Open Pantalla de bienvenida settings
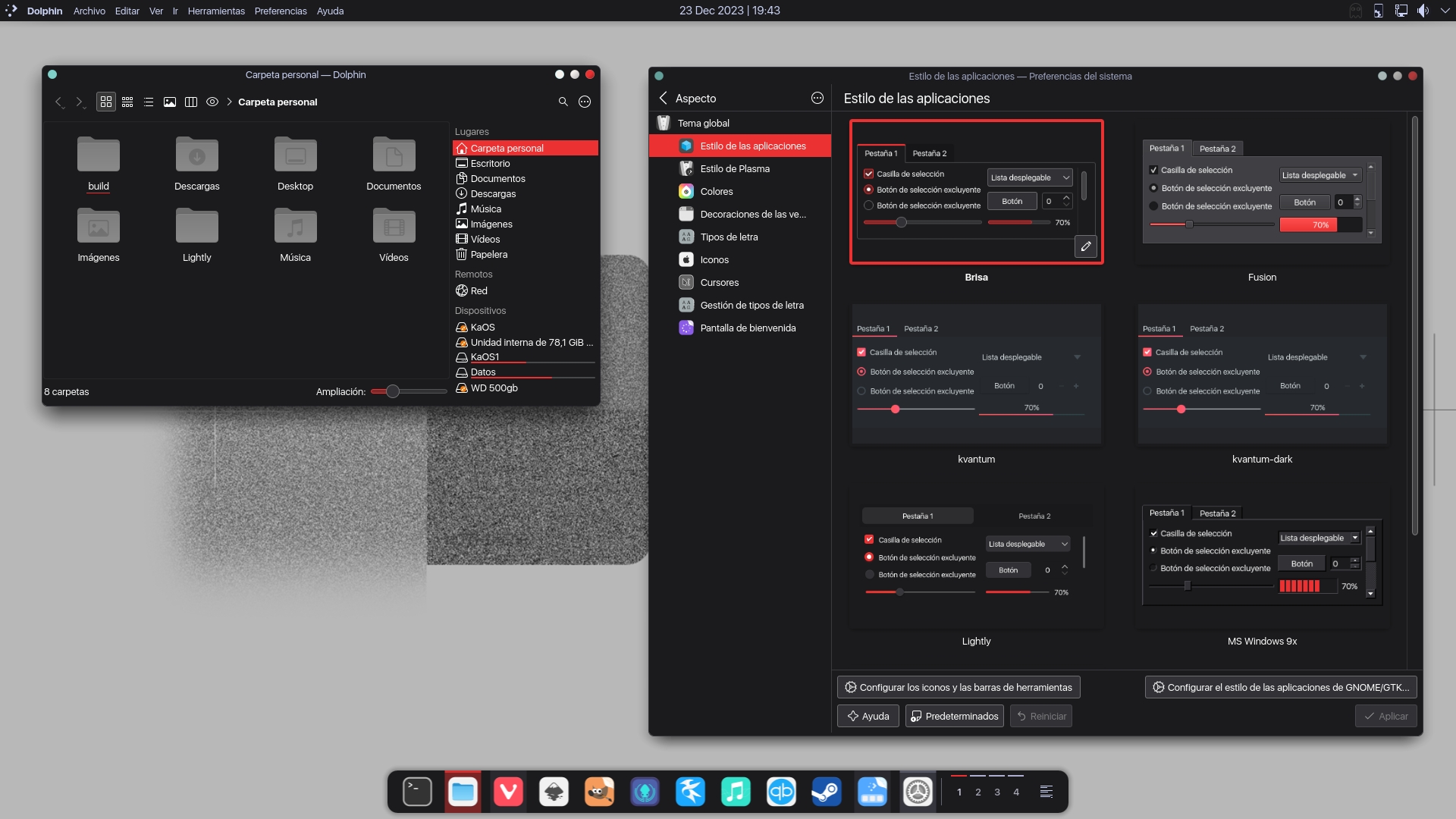The height and width of the screenshot is (819, 1456). pyautogui.click(x=740, y=328)
